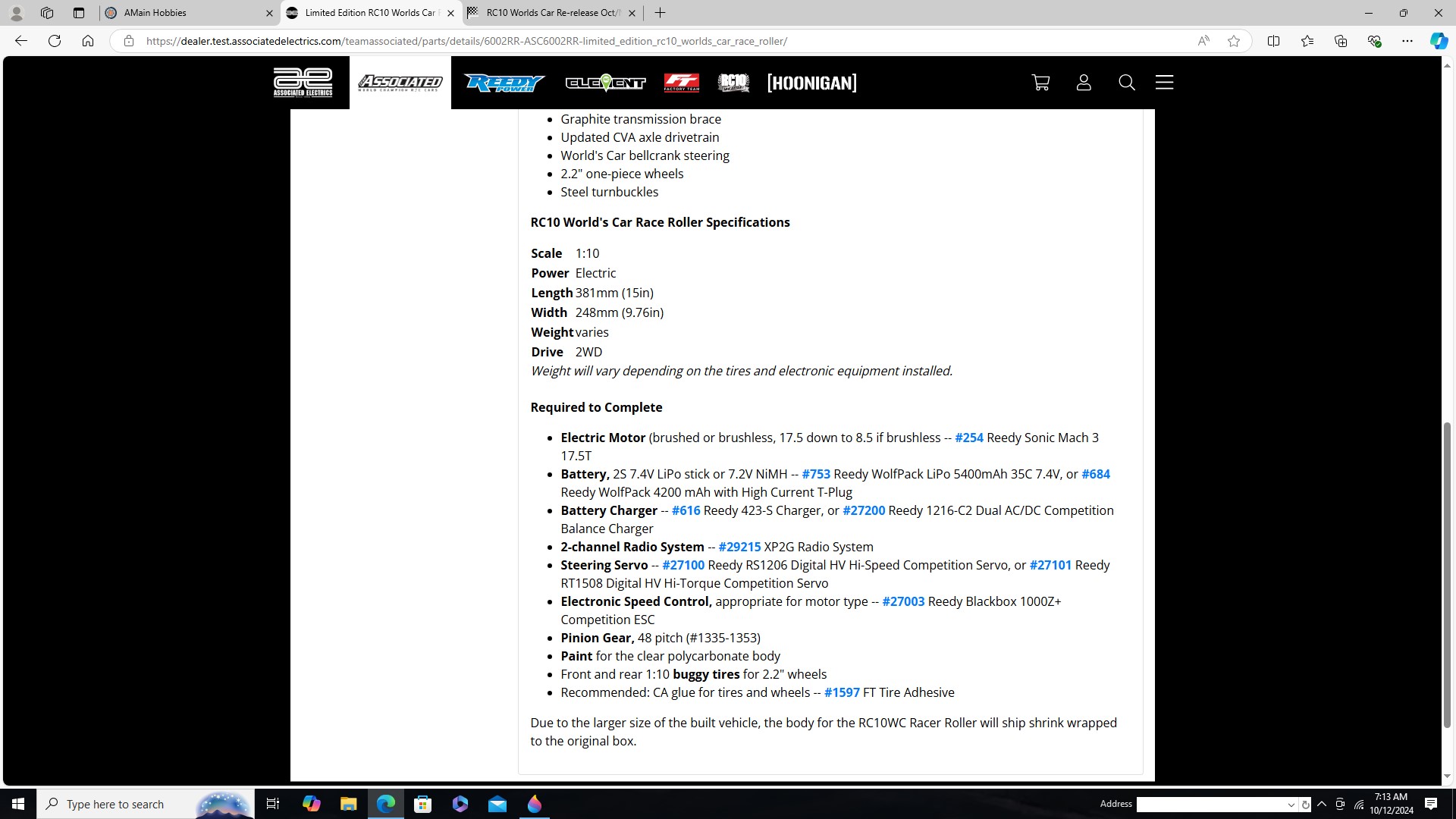Viewport: 1456px width, 819px height.
Task: Click the taskbar Address input field
Action: pos(1211,805)
